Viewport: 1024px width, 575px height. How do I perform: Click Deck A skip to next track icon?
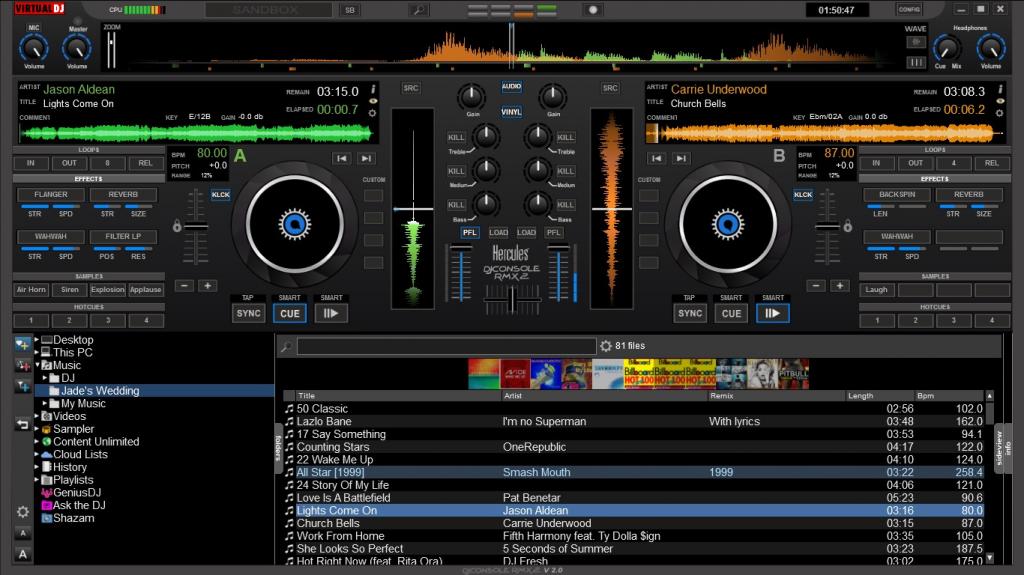(x=366, y=158)
